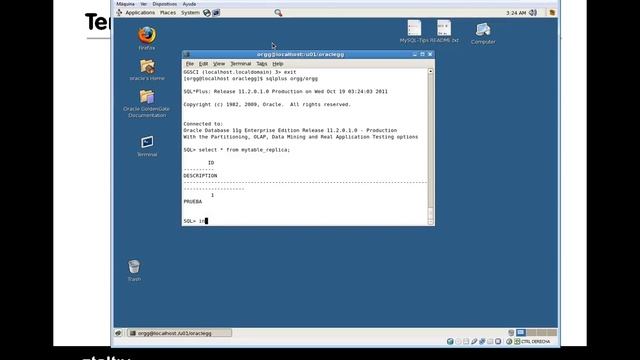Open the Applications menu in the GNOME panel
The height and width of the screenshot is (360, 640).
tap(140, 13)
